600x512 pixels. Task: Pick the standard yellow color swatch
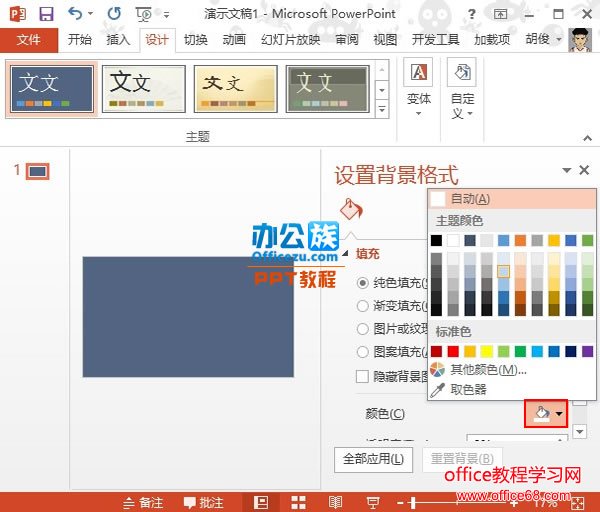tap(487, 351)
